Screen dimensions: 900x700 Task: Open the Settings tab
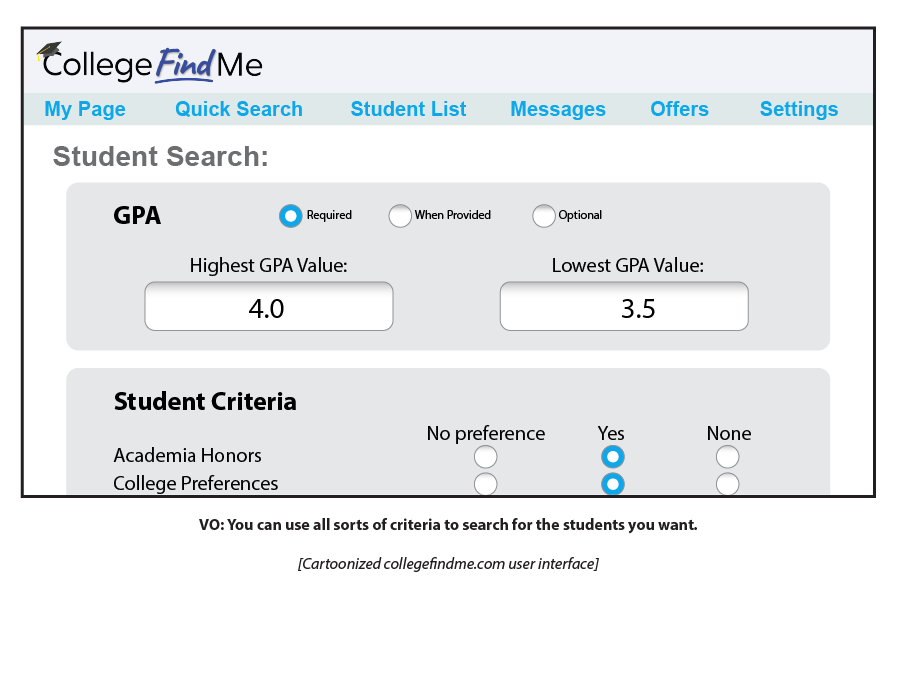[799, 109]
